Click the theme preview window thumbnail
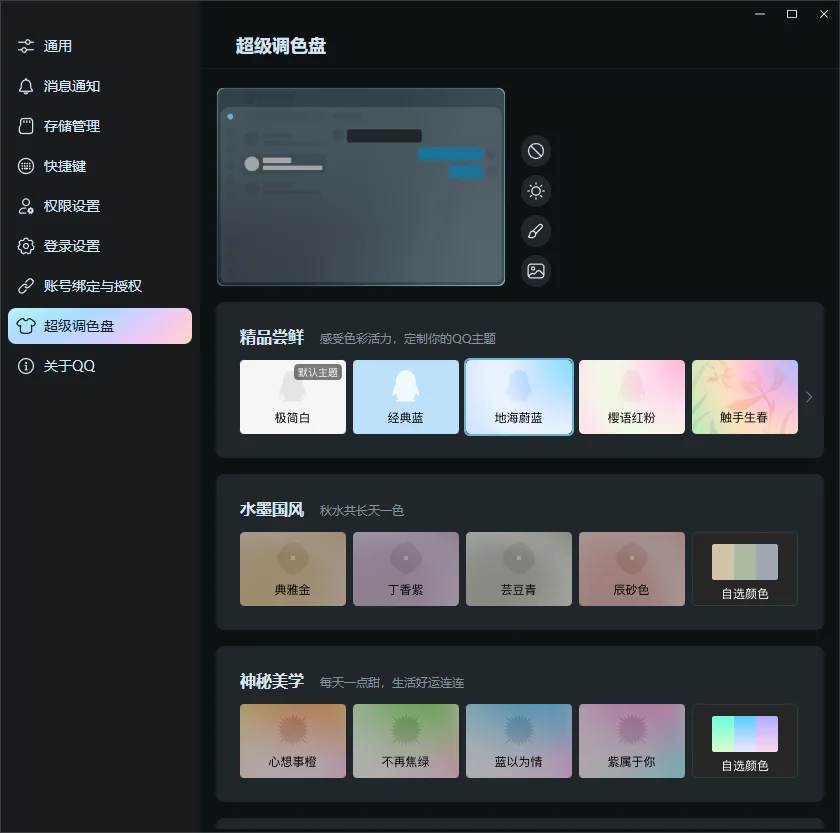The image size is (840, 833). tap(361, 187)
